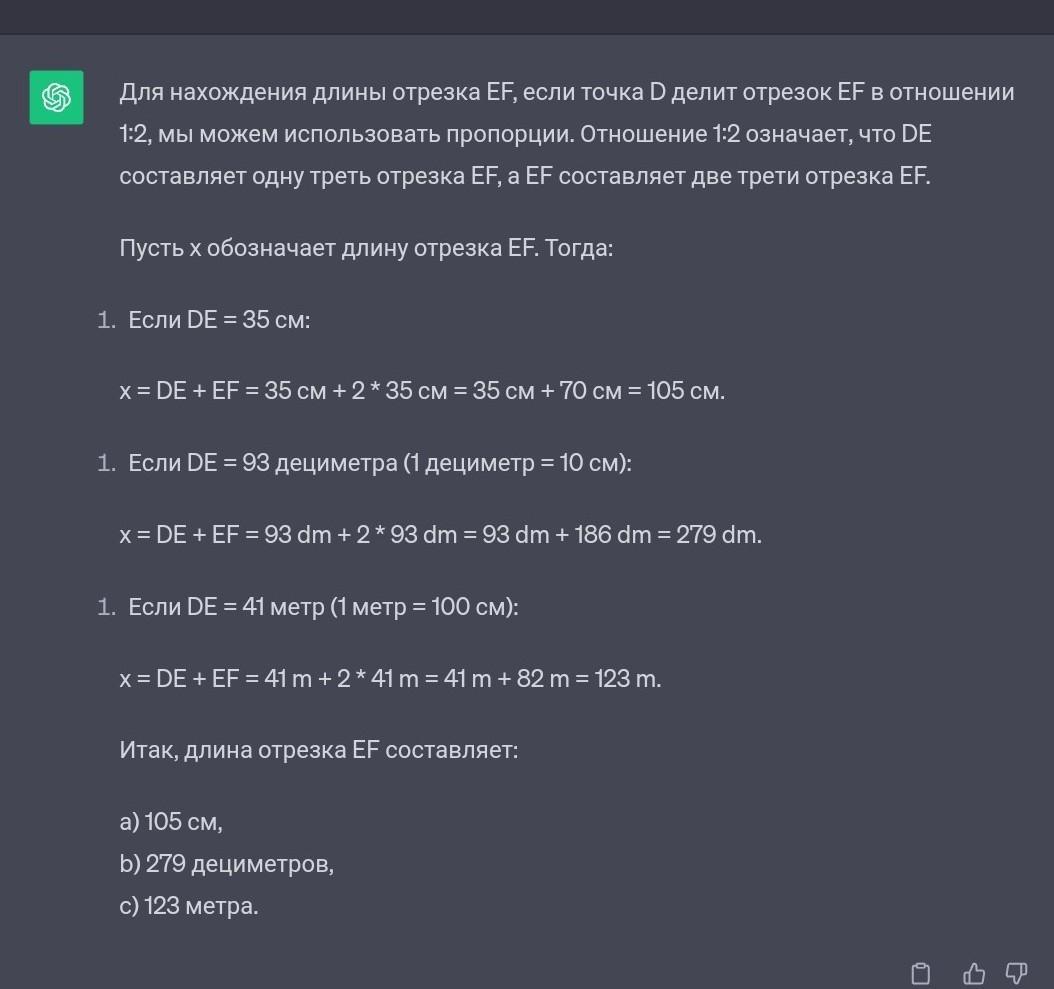Click answer "a) 105 см,"
This screenshot has width=1054, height=989.
click(171, 822)
